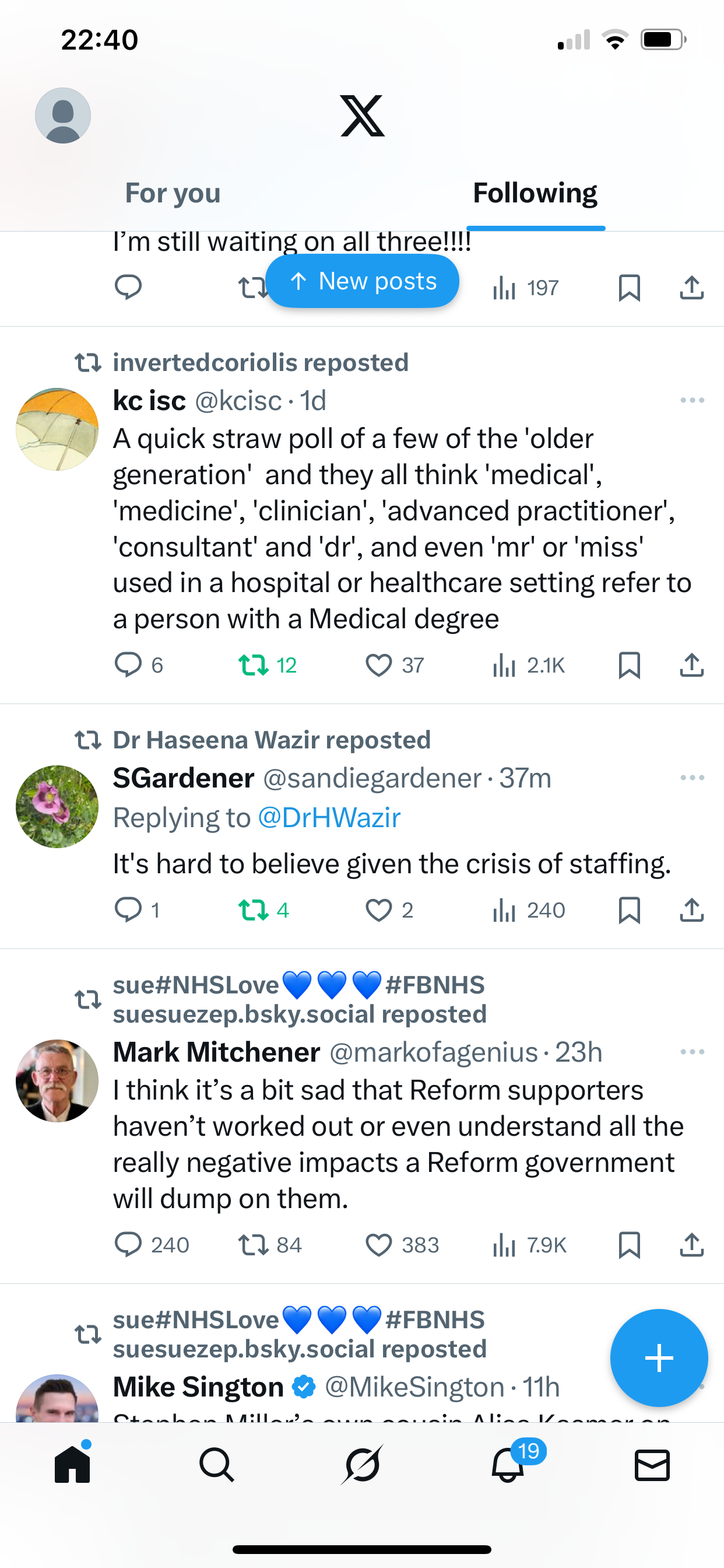724x1568 pixels.
Task: Undo repost on kc isc's post
Action: click(254, 664)
